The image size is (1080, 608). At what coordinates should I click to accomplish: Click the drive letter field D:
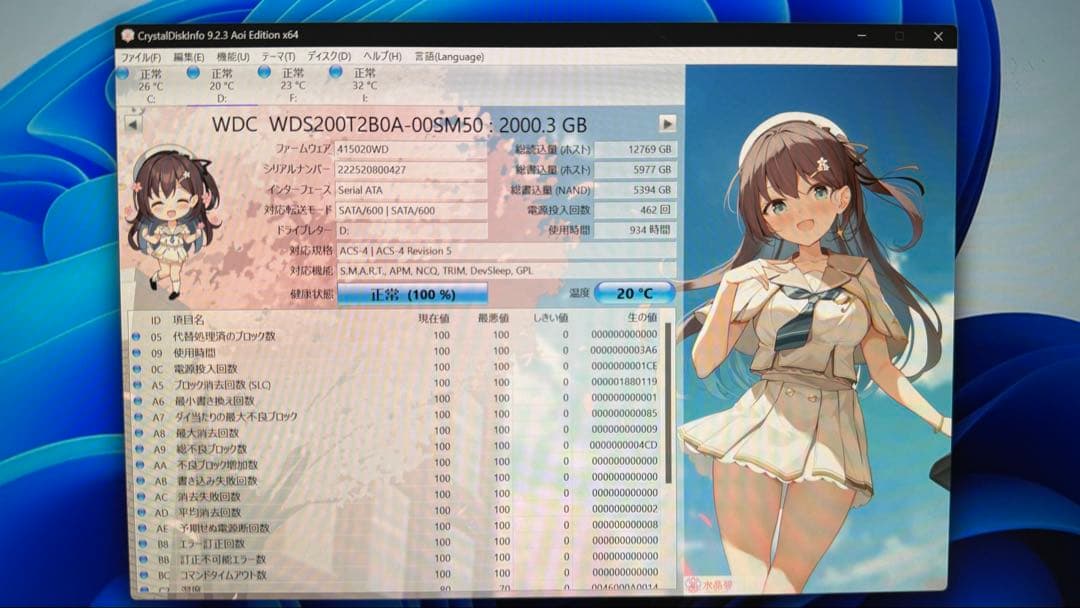(x=411, y=231)
